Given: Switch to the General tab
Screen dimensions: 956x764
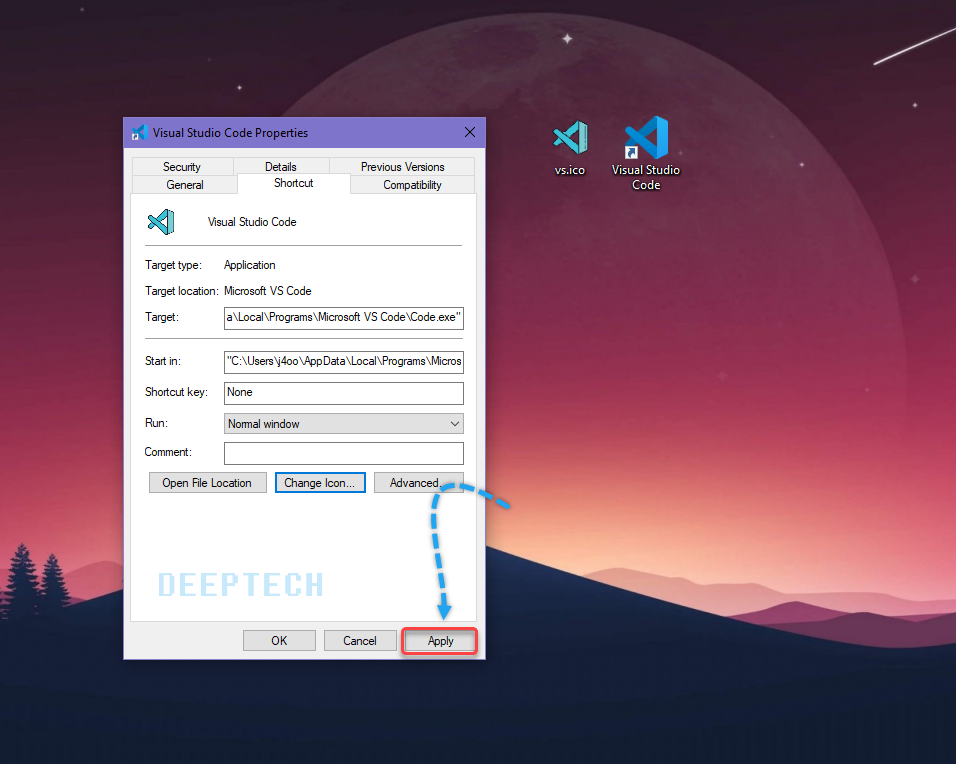Looking at the screenshot, I should (x=185, y=185).
